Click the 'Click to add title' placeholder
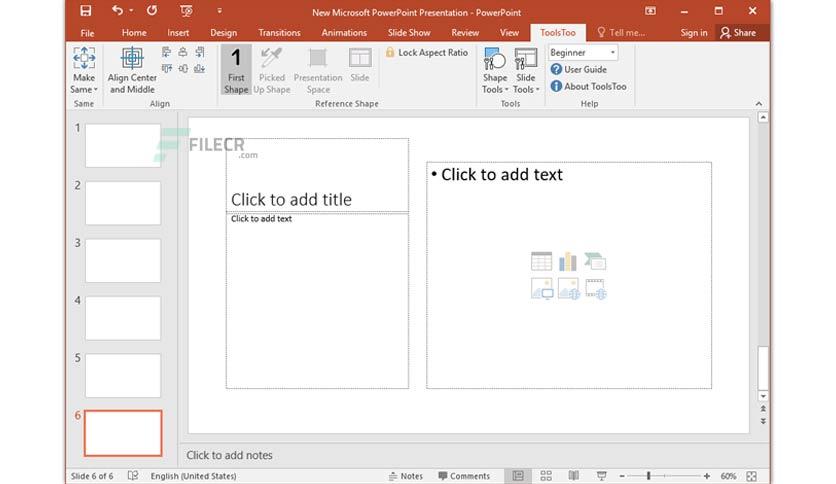The width and height of the screenshot is (836, 484). coord(317,175)
